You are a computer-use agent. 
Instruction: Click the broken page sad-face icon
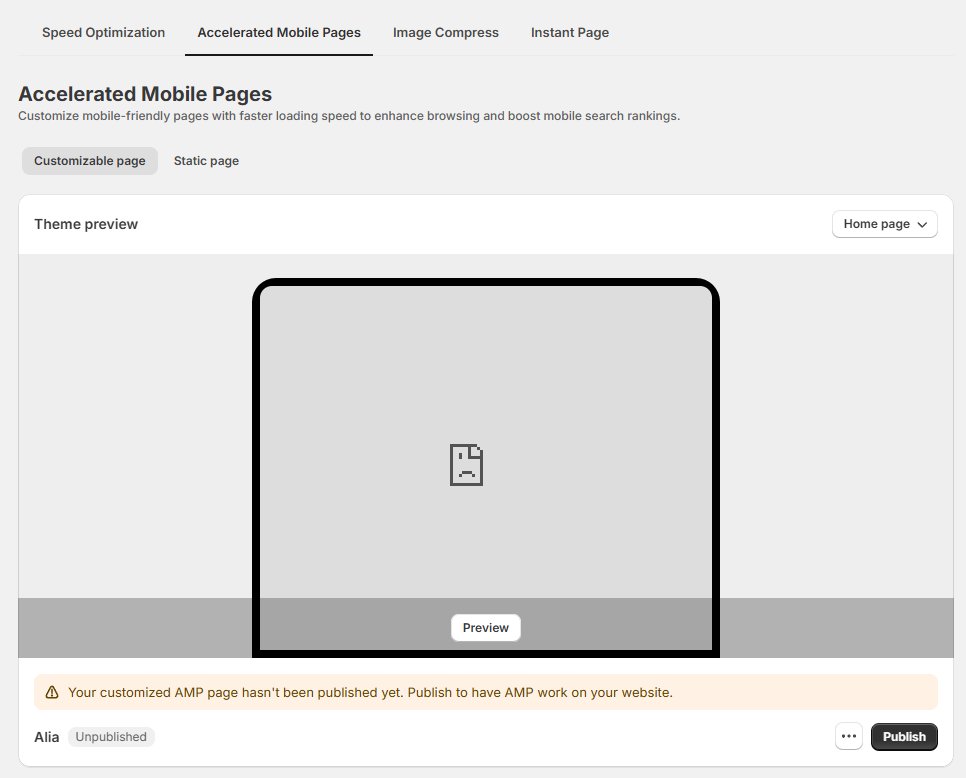pyautogui.click(x=466, y=465)
